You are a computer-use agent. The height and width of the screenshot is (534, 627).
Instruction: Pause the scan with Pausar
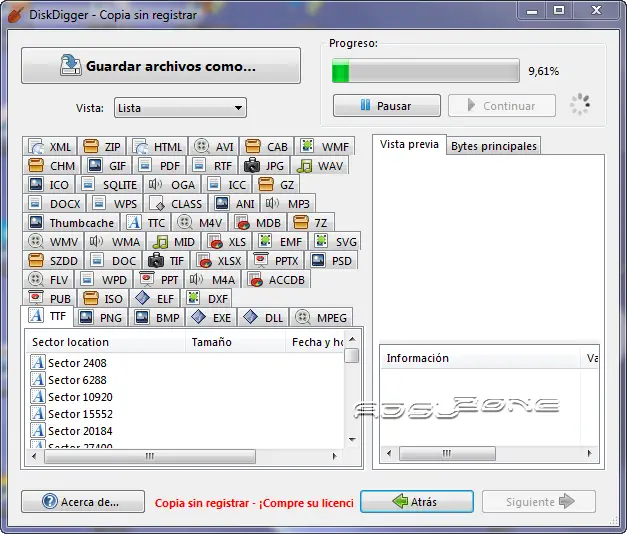[x=387, y=106]
